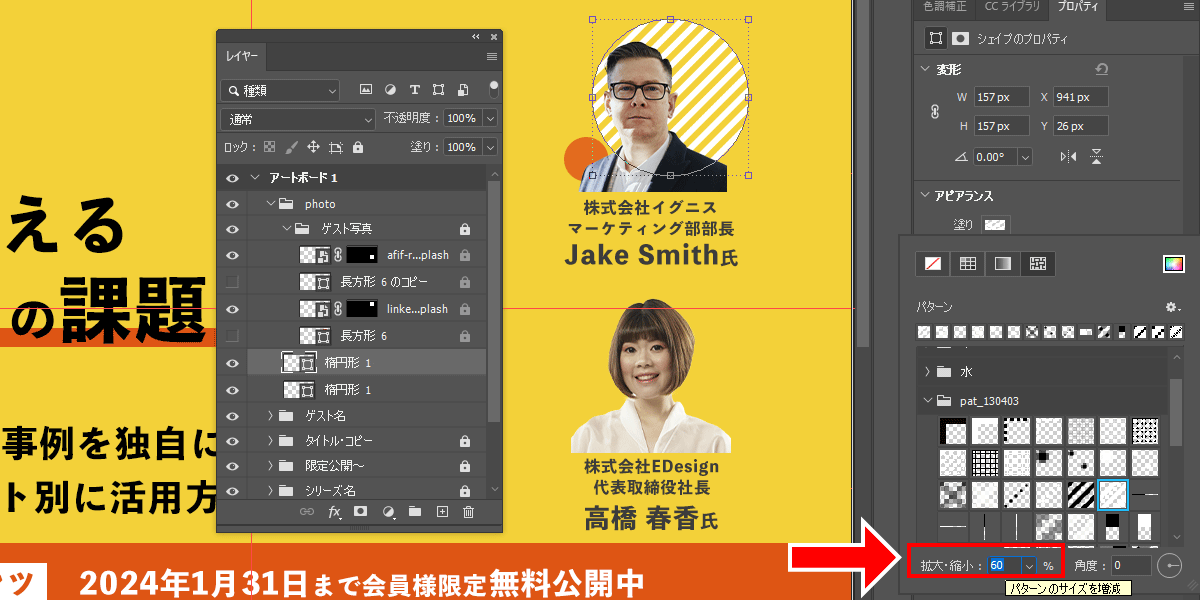The image size is (1200, 600).
Task: Click the 塗り fill swatch in アピアランス
Action: coord(994,224)
